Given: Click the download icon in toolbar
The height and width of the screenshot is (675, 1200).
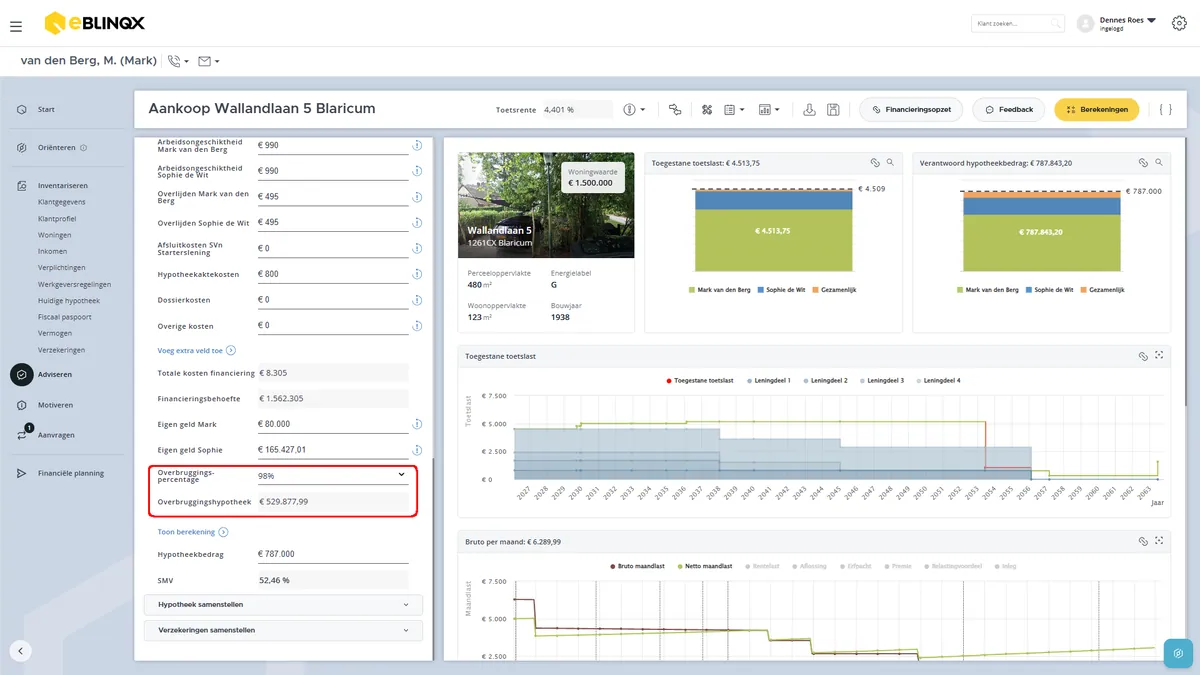Looking at the screenshot, I should coord(809,109).
